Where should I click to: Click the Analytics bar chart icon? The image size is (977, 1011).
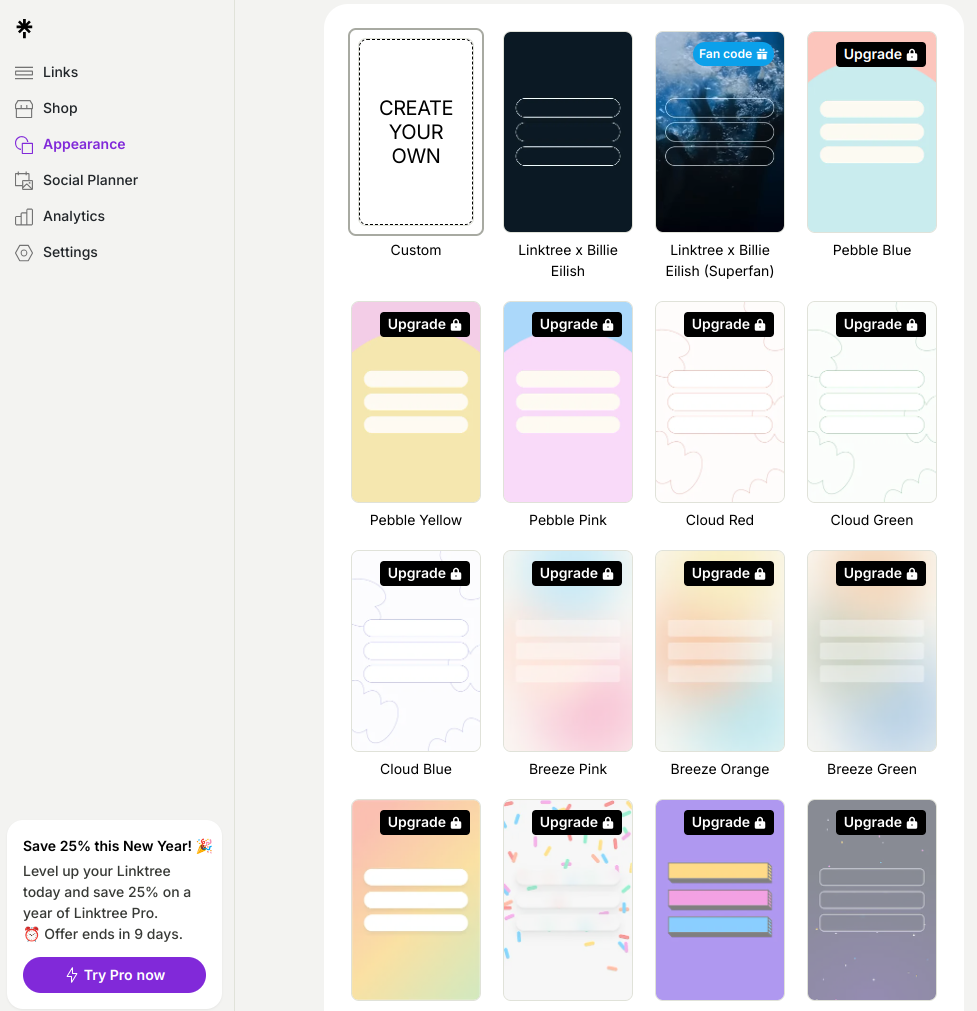(x=24, y=217)
